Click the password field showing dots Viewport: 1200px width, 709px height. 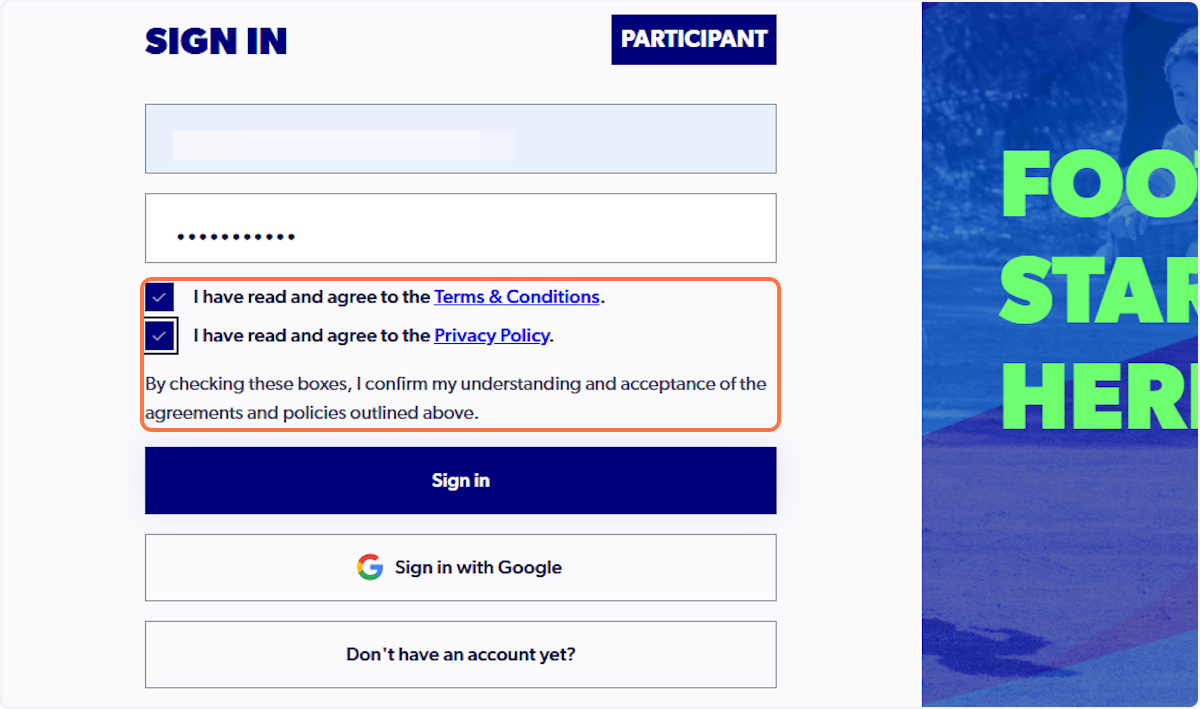pyautogui.click(x=460, y=227)
